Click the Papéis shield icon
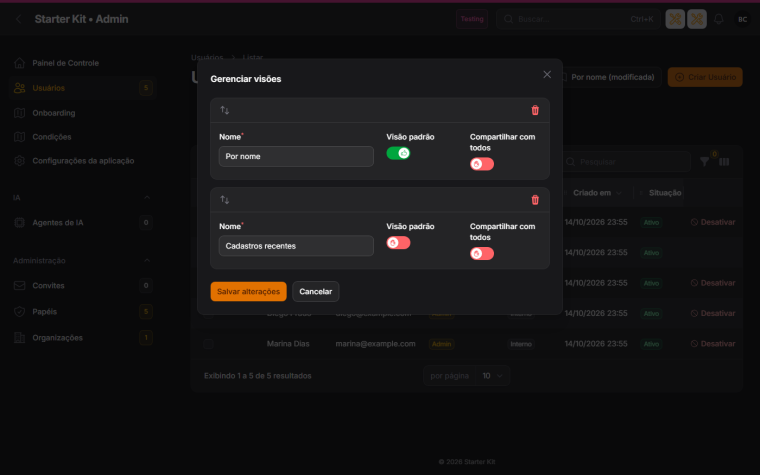The image size is (760, 475). [19, 312]
